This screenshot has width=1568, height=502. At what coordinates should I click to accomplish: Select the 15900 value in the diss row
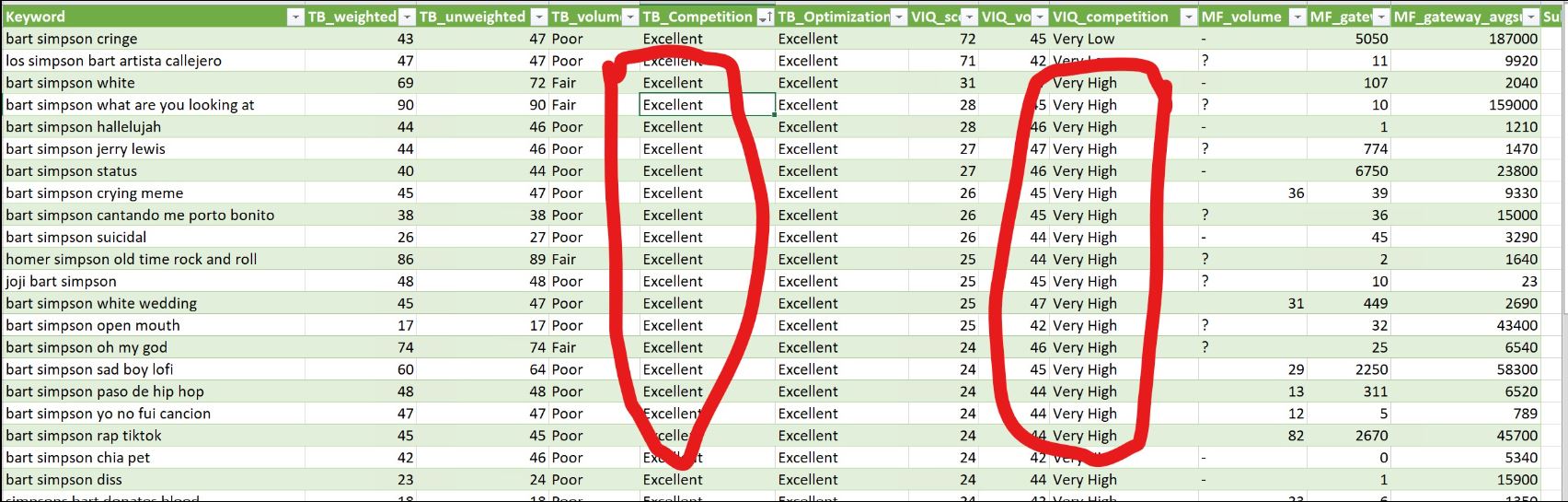coord(1465,481)
